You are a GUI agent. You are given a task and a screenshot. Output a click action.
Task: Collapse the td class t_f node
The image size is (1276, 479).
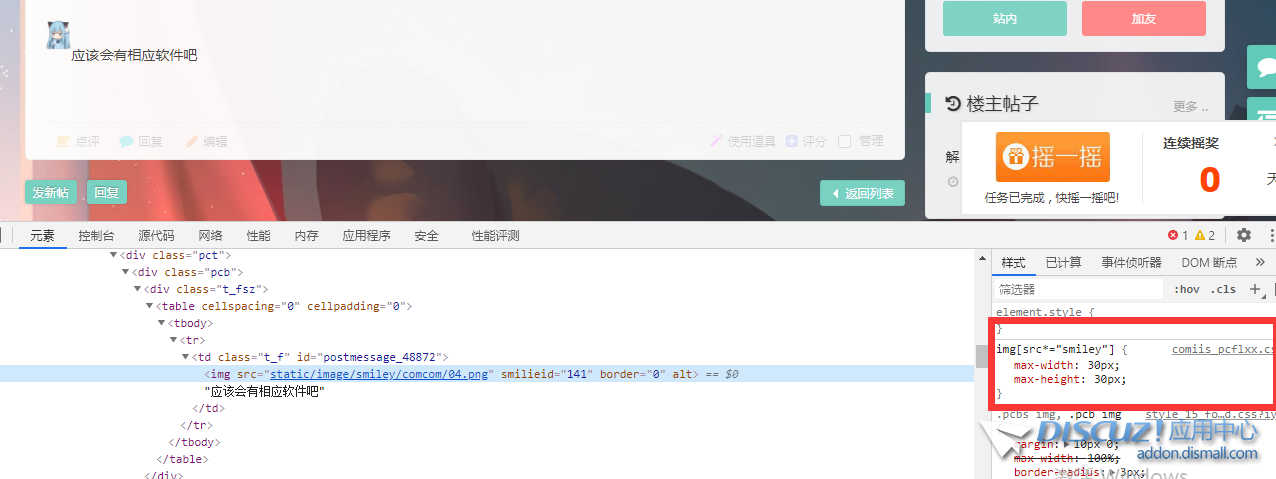pyautogui.click(x=186, y=357)
